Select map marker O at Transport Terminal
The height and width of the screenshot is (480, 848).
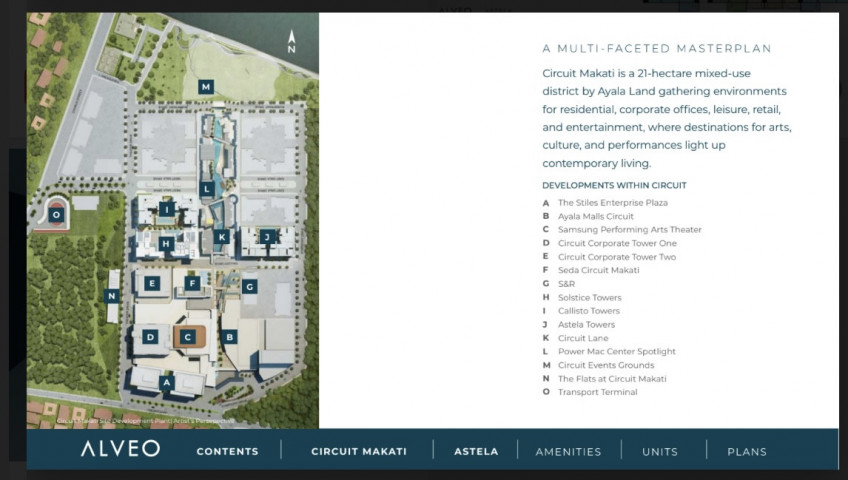tap(56, 215)
